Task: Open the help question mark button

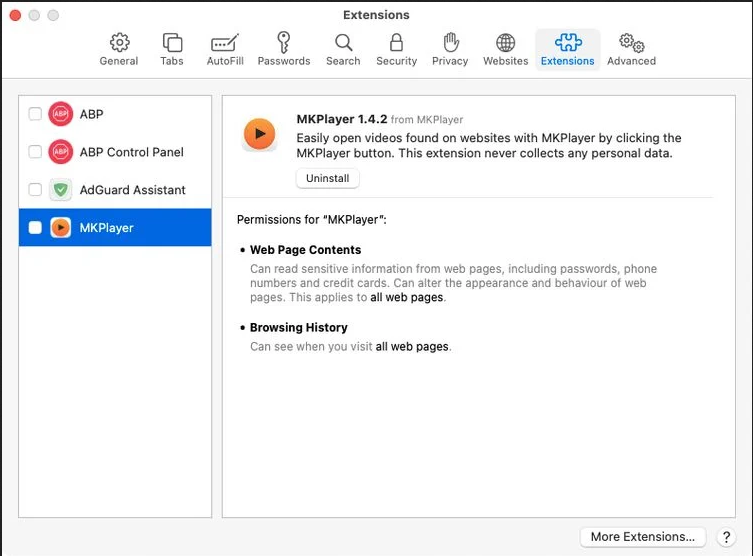Action: (726, 537)
